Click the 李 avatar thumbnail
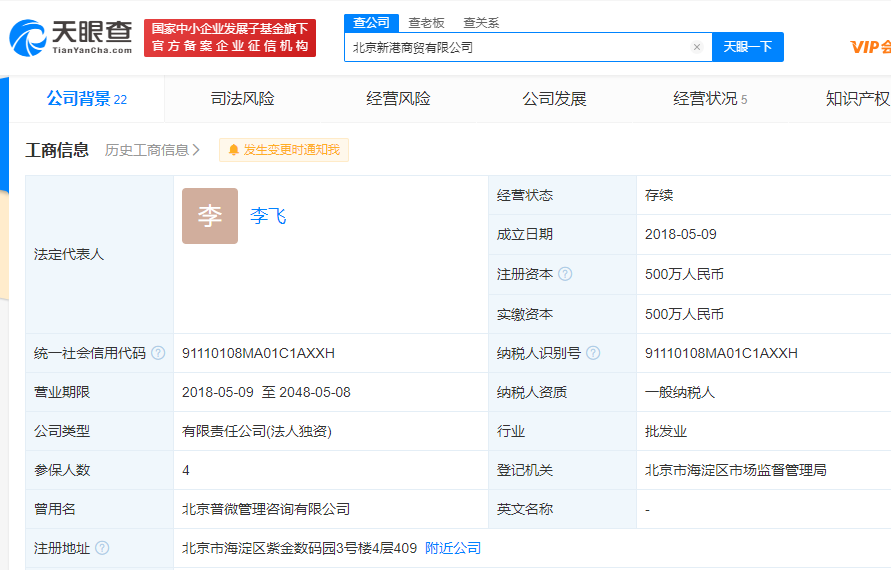Image resolution: width=891 pixels, height=570 pixels. coord(210,216)
